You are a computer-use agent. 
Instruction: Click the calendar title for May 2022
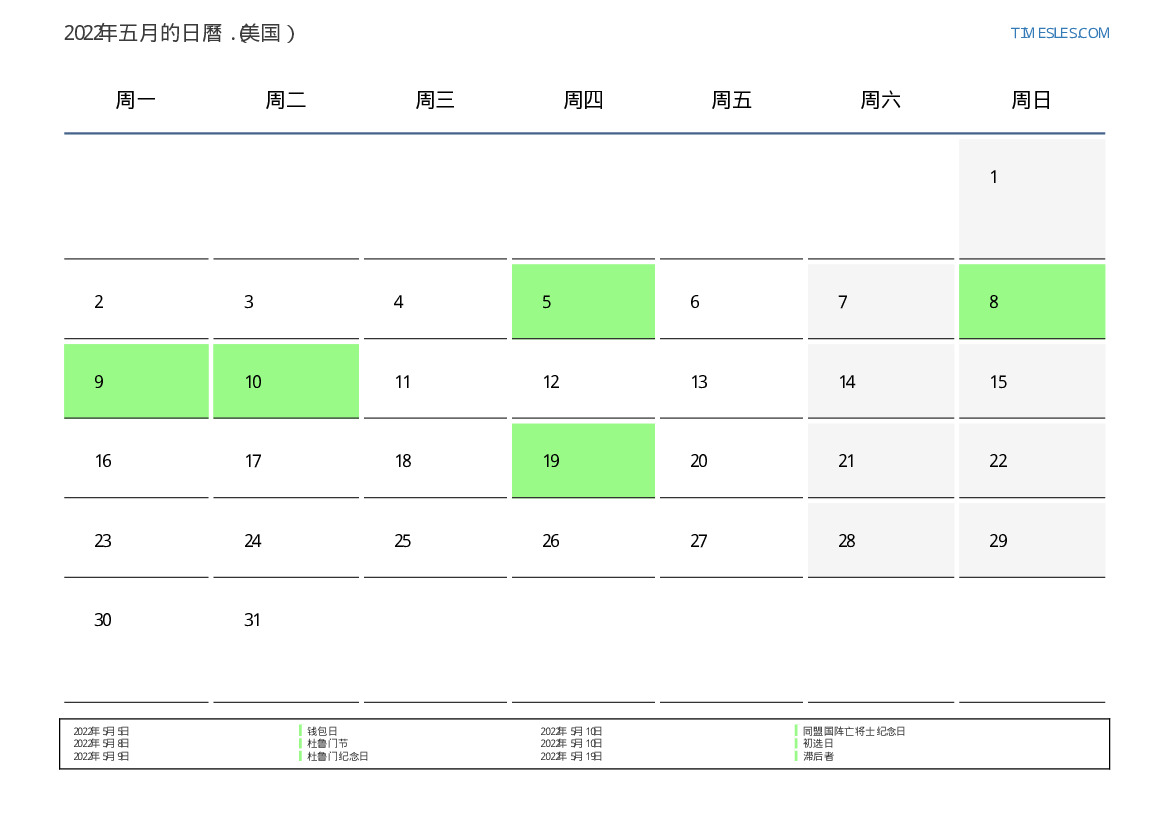[x=180, y=33]
